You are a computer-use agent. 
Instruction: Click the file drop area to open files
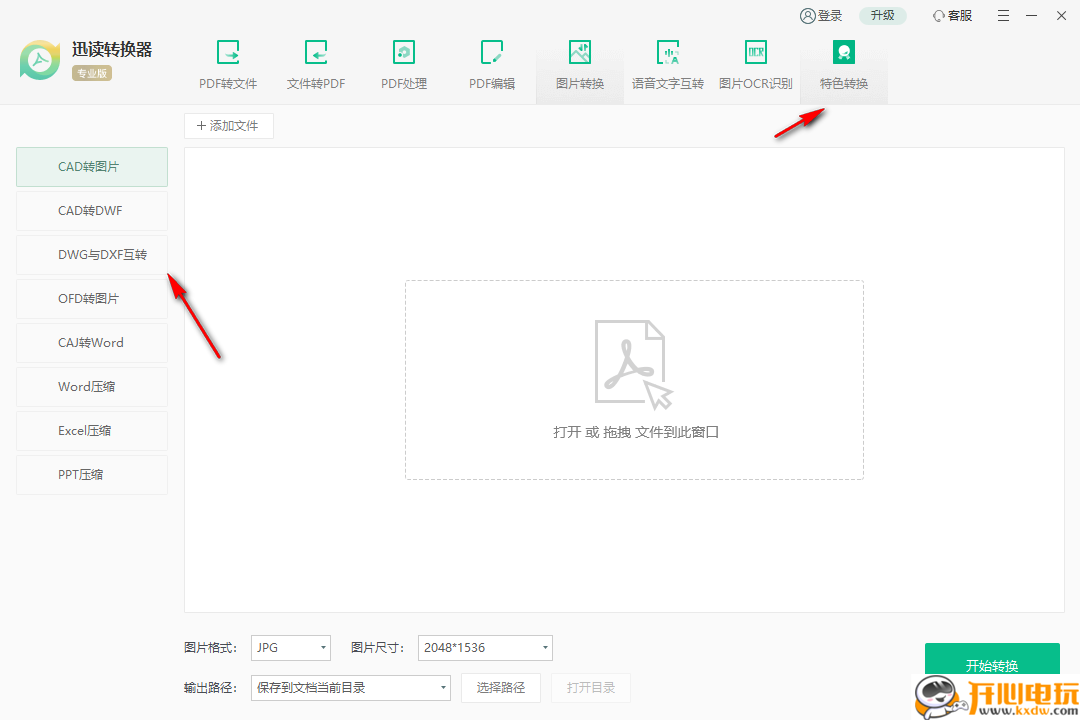[633, 380]
